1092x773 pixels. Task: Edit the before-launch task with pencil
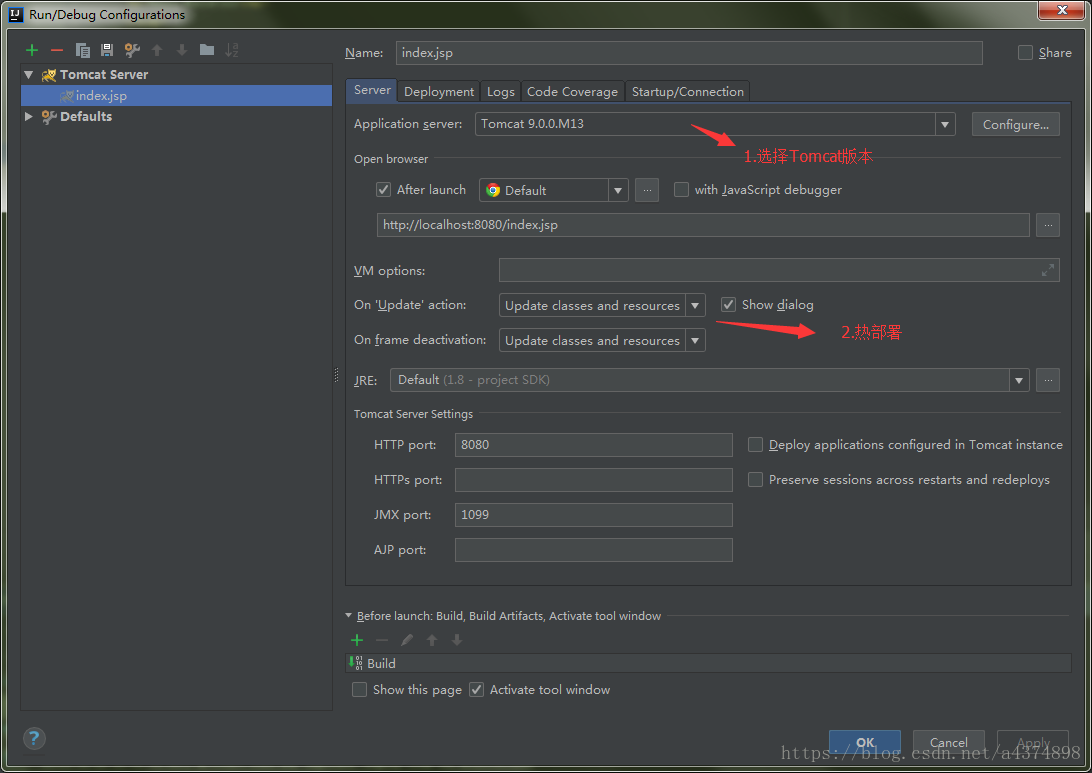pos(407,640)
